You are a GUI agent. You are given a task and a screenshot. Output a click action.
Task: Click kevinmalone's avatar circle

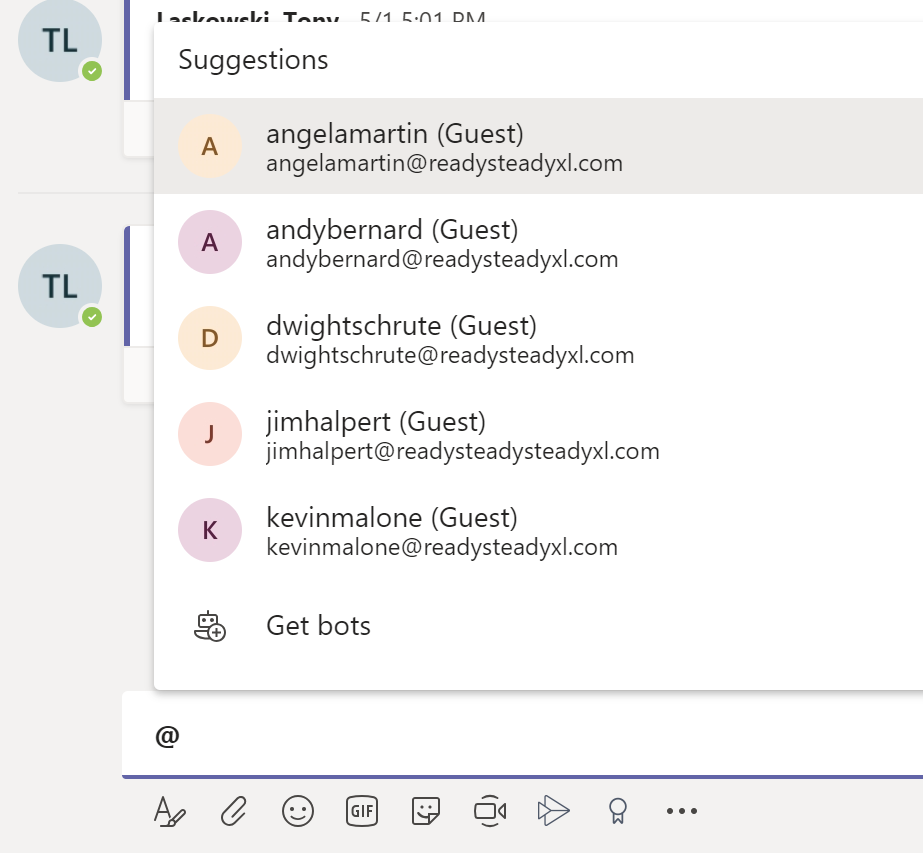(x=210, y=530)
